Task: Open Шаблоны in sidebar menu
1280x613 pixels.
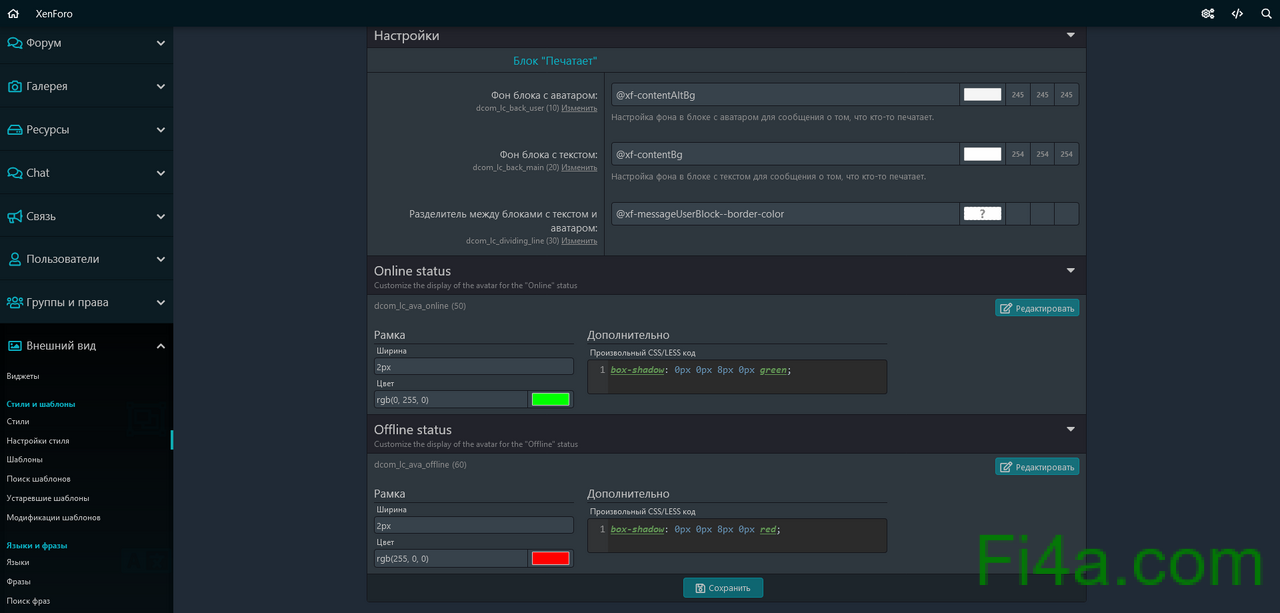Action: point(25,460)
